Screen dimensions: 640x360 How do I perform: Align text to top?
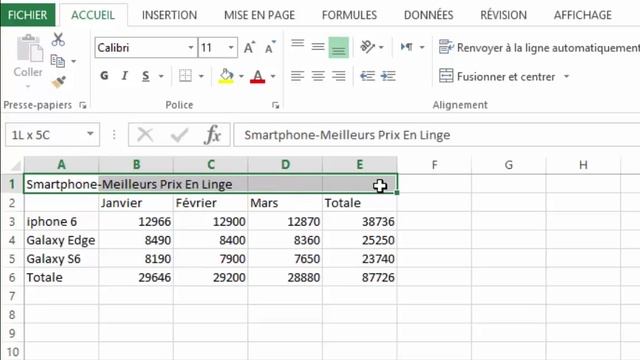click(298, 45)
